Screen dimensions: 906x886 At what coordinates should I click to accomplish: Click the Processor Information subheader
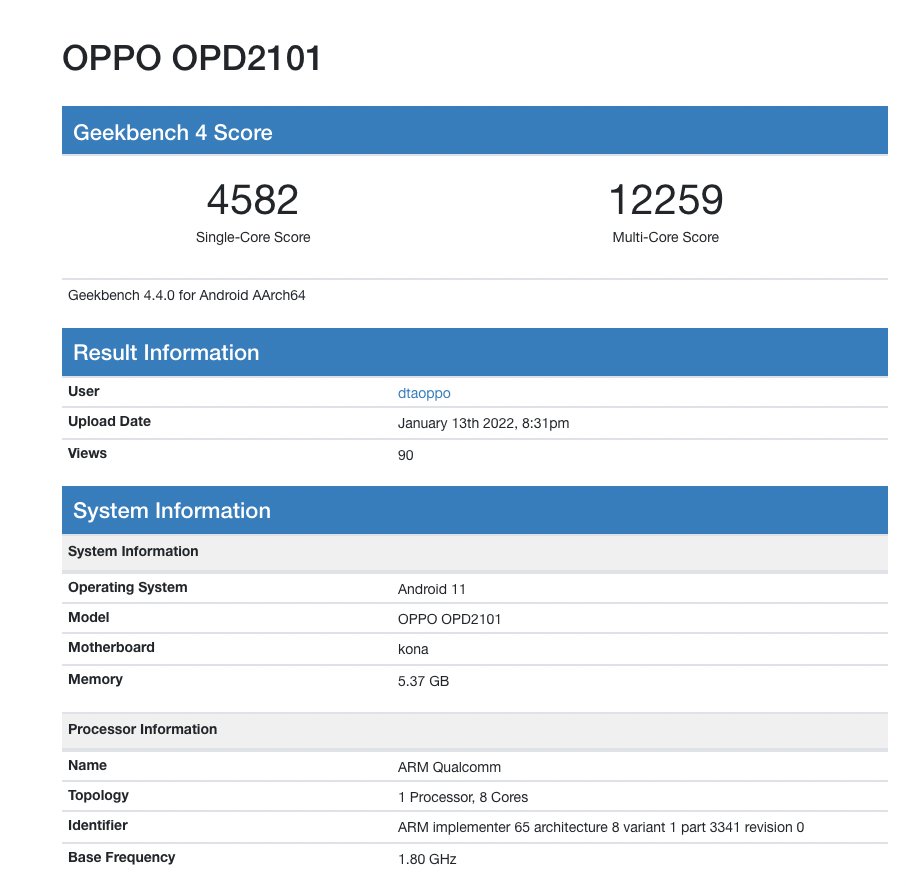pyautogui.click(x=142, y=729)
